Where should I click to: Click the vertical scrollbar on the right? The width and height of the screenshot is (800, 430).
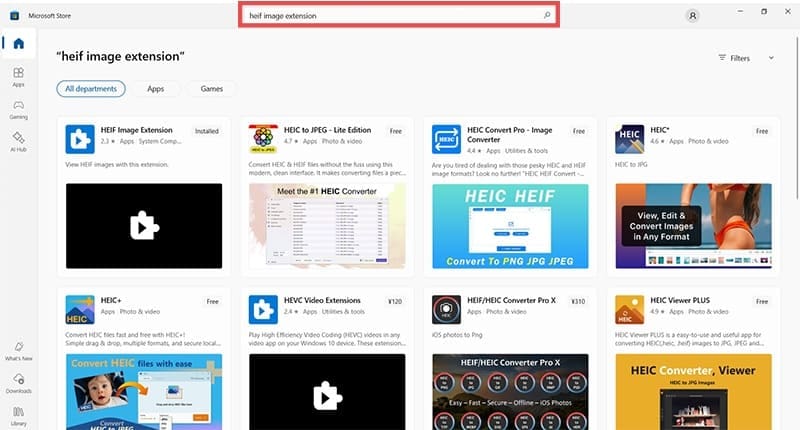797,117
